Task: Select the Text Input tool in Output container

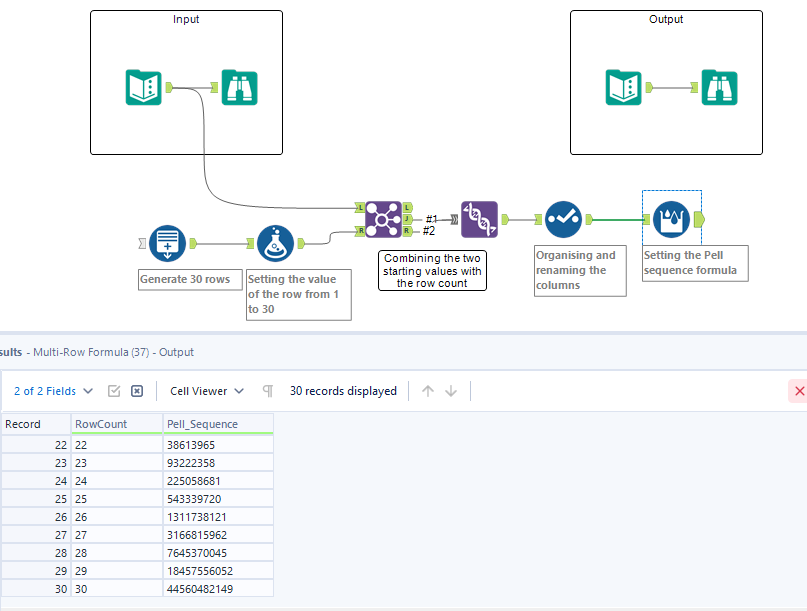Action: click(623, 87)
